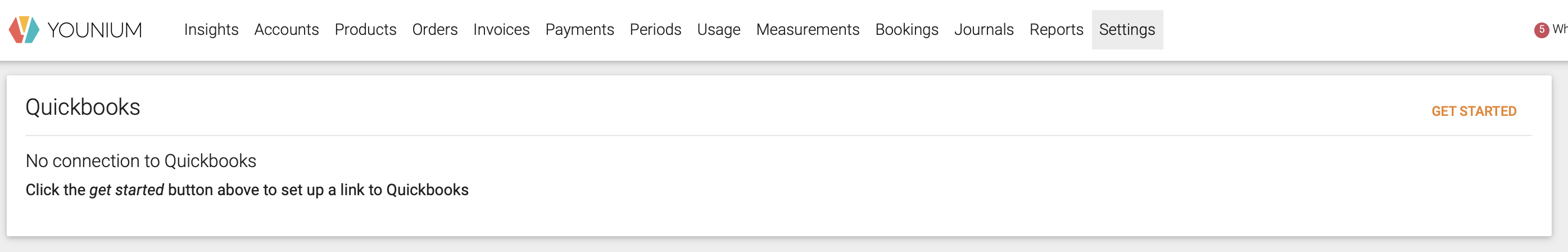1568x252 pixels.
Task: Click the No connection to Quickbooks message
Action: [141, 161]
